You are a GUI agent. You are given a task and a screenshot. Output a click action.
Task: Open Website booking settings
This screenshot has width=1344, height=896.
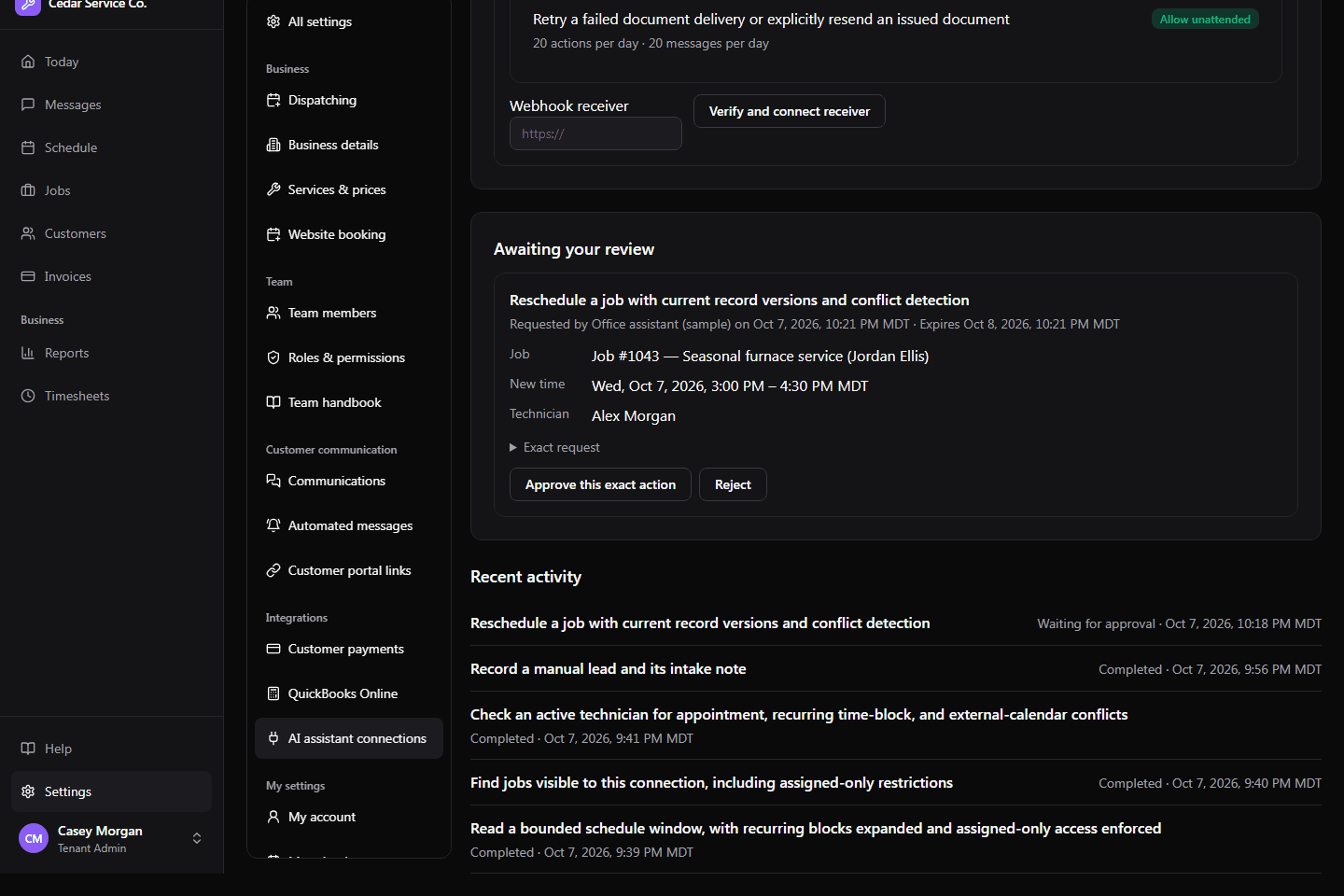[349, 234]
